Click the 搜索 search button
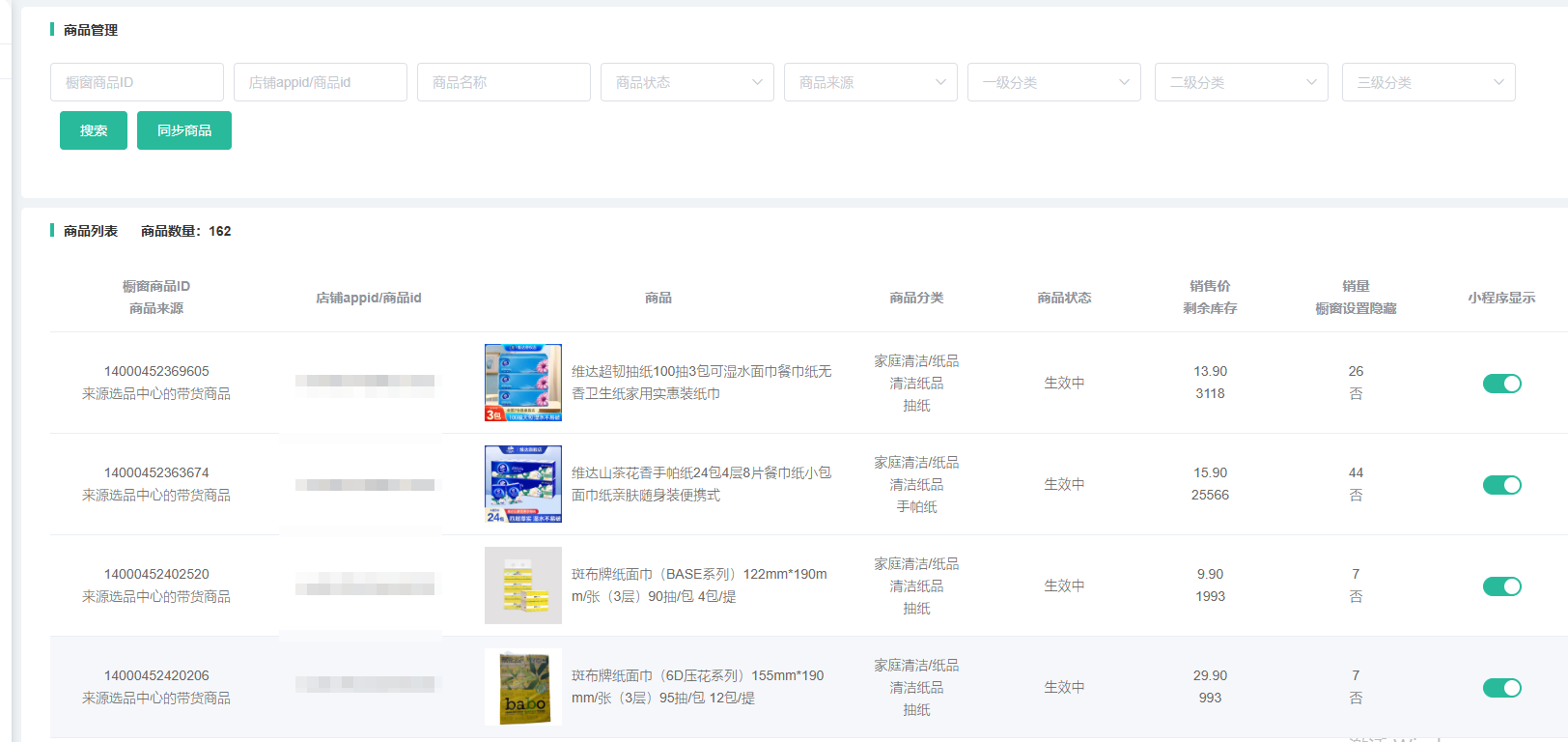This screenshot has height=742, width=1568. click(94, 130)
